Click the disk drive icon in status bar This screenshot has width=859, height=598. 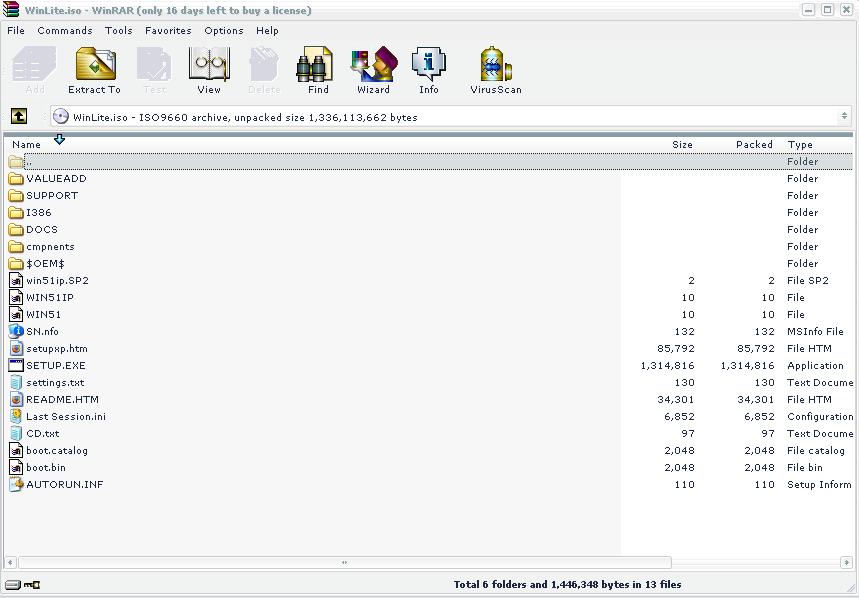click(x=13, y=585)
